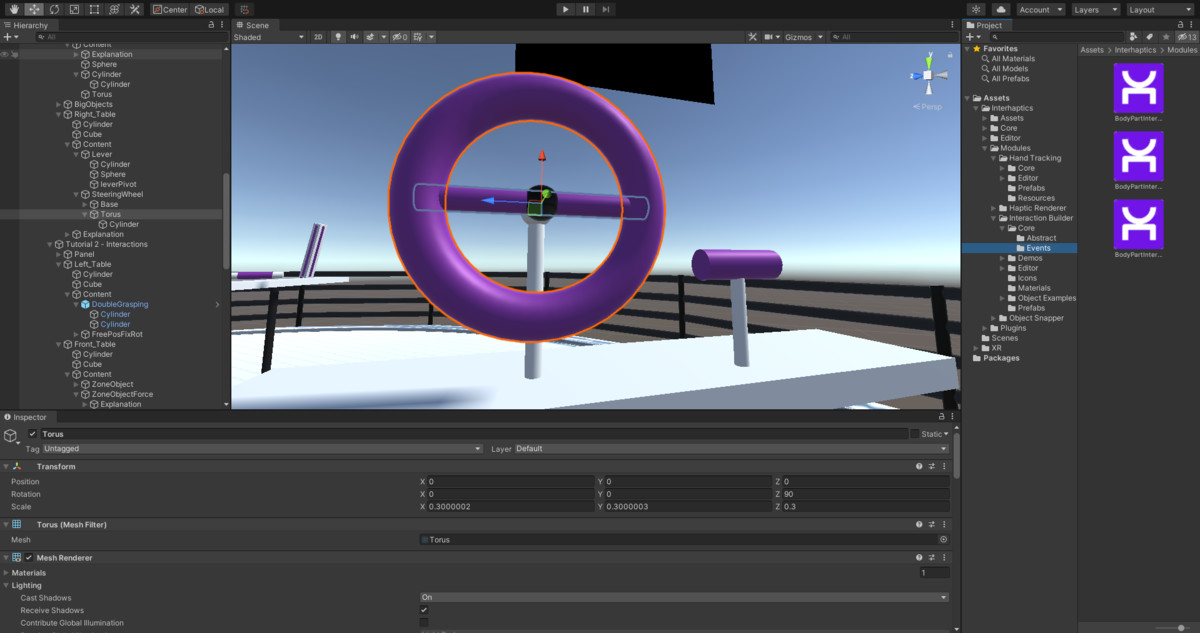Switch to the Project tab
Image resolution: width=1200 pixels, height=633 pixels.
986,25
